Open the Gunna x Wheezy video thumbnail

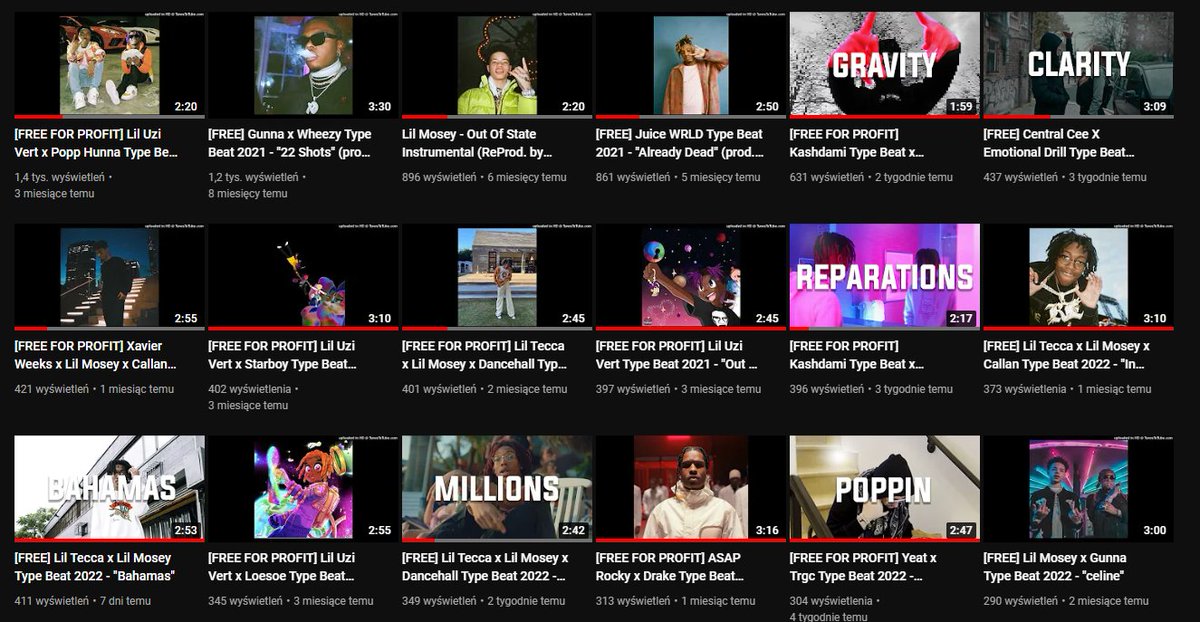tap(303, 65)
